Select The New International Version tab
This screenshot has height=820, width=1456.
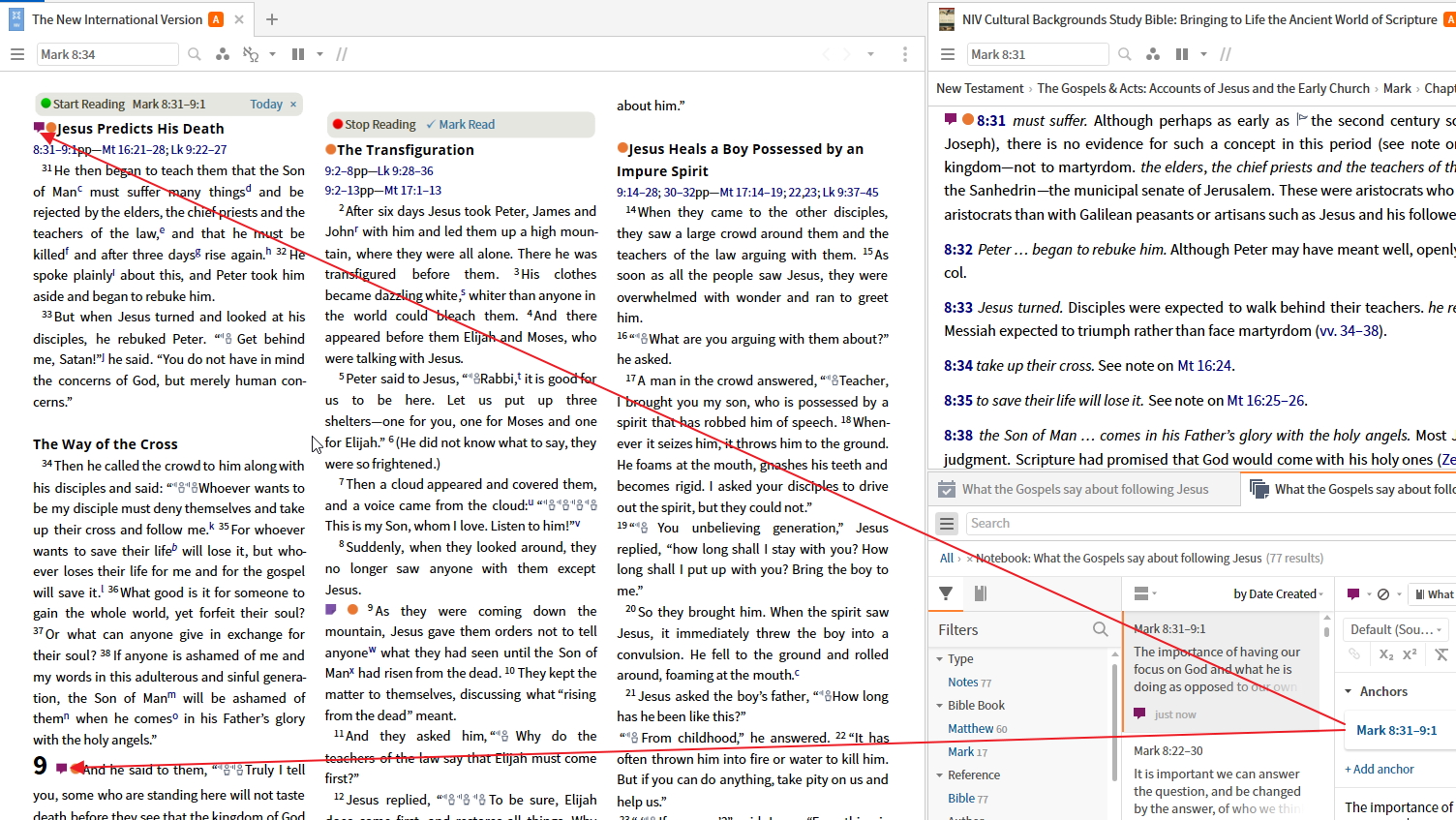click(x=117, y=19)
